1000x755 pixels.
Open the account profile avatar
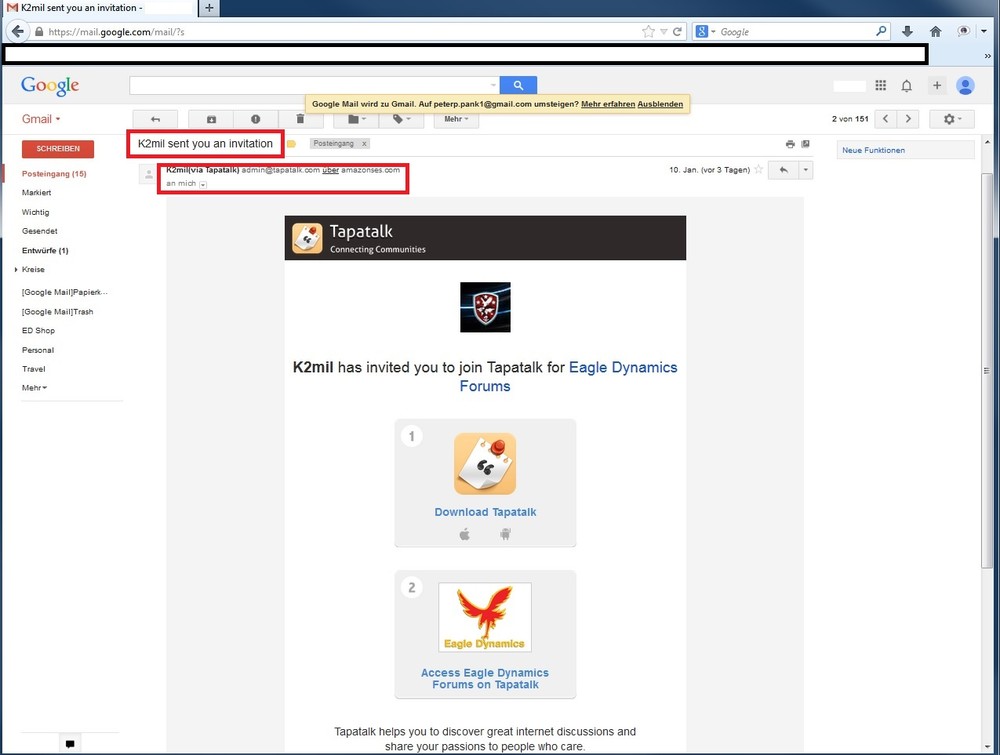[966, 85]
